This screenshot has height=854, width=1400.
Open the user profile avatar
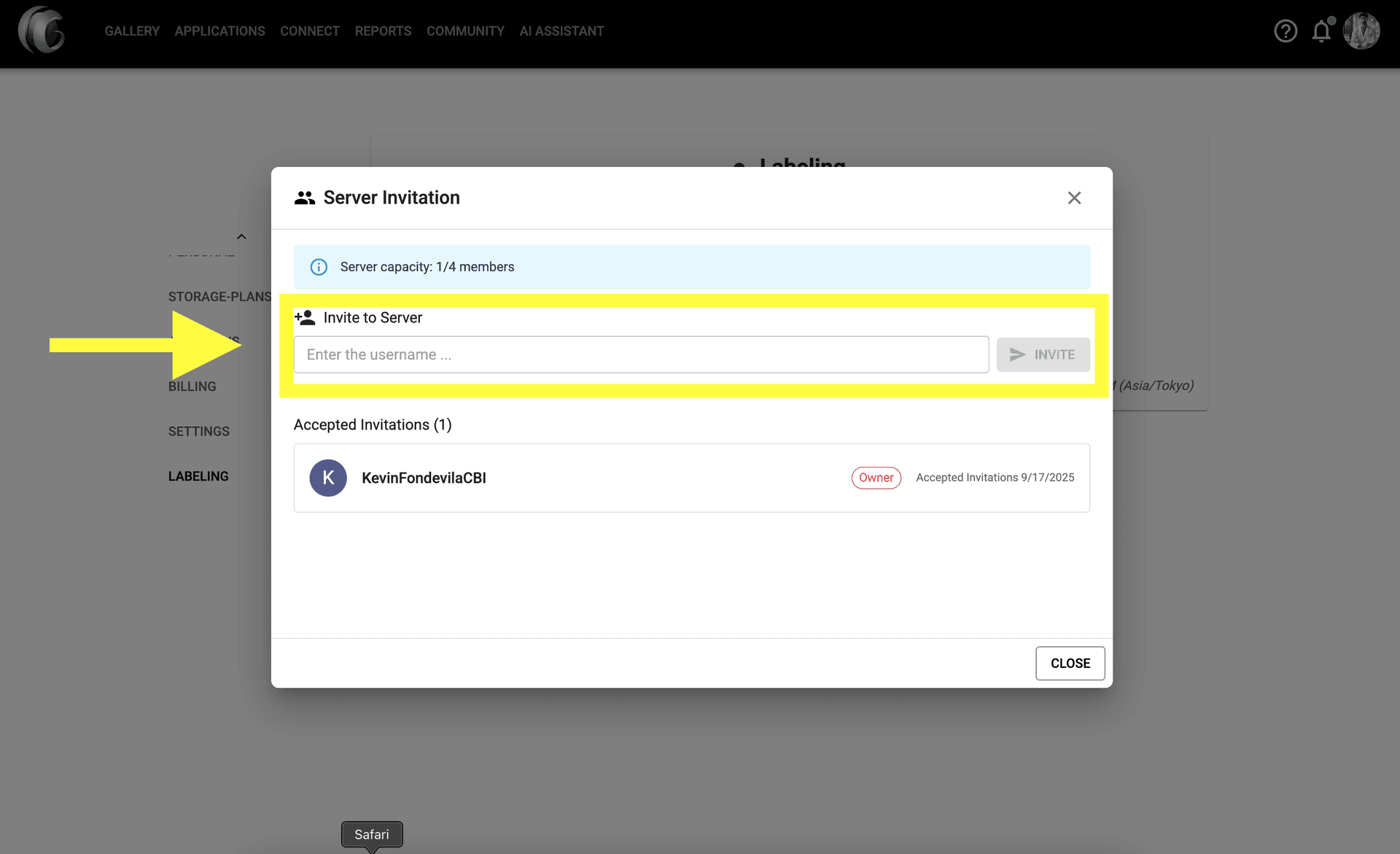[x=1361, y=31]
